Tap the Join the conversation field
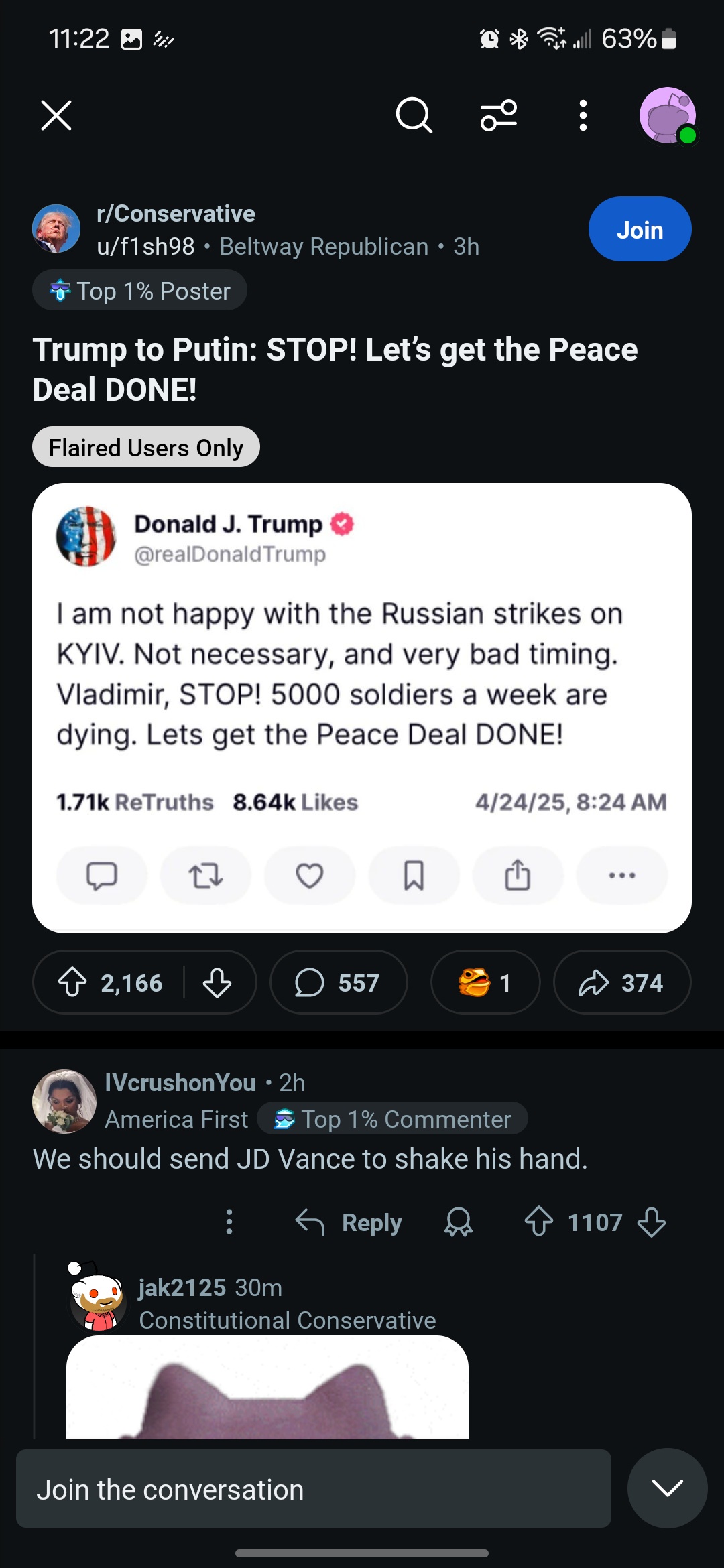 pos(313,1489)
